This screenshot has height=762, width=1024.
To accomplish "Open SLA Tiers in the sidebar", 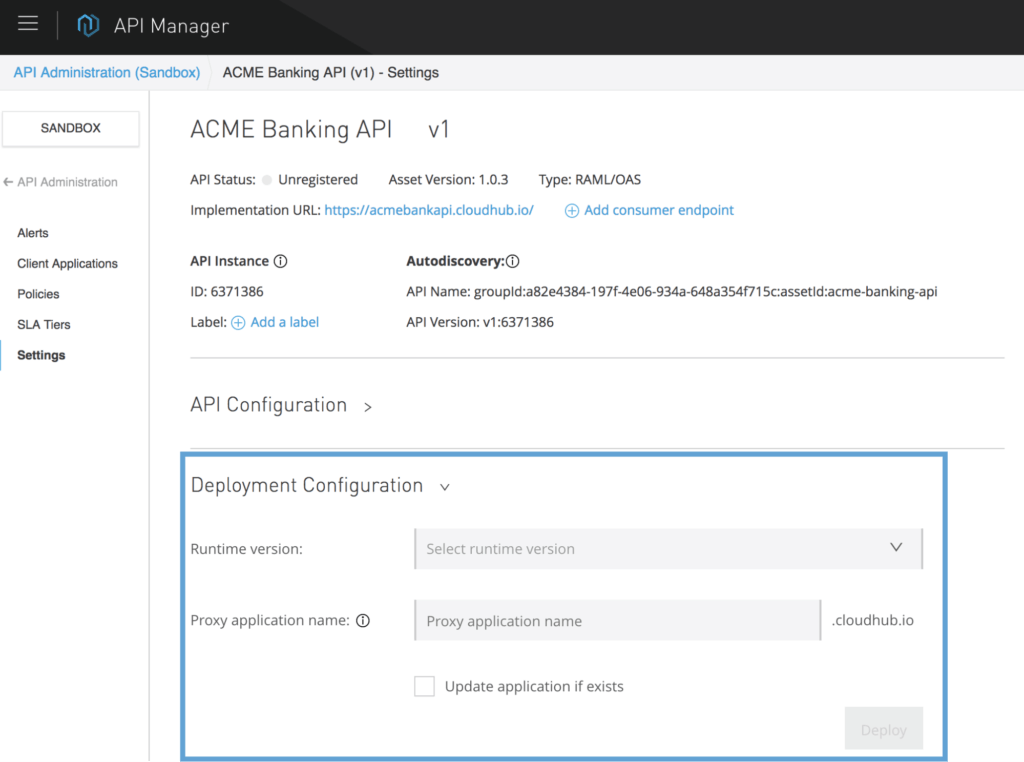I will point(44,325).
